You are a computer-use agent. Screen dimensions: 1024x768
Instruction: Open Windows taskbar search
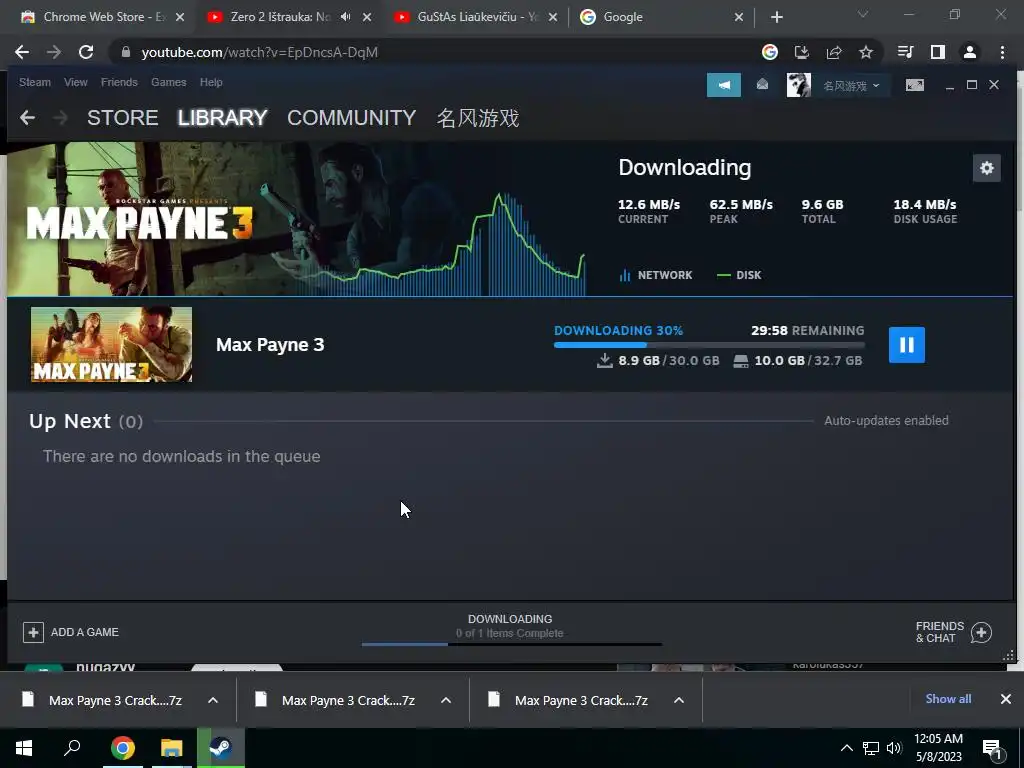click(72, 748)
